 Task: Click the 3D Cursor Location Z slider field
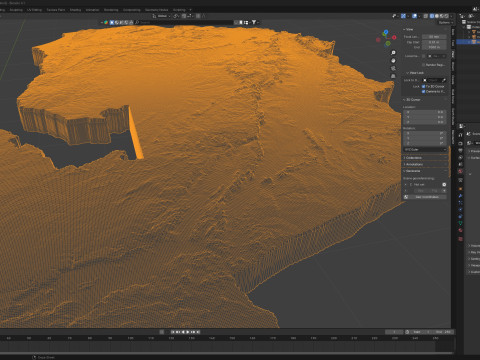425,122
